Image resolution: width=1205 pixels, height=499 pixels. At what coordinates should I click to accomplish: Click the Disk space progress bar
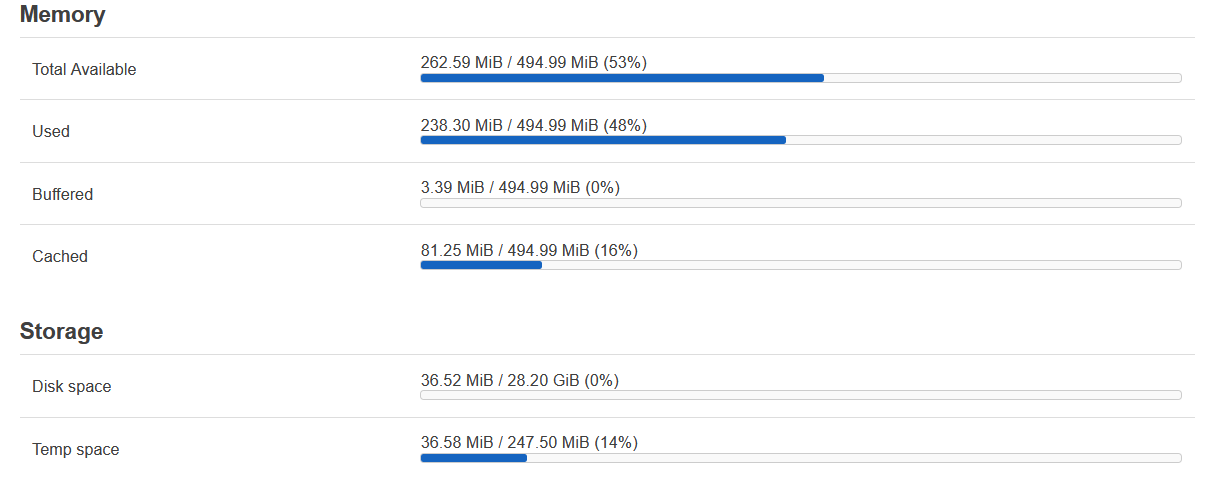(x=800, y=395)
